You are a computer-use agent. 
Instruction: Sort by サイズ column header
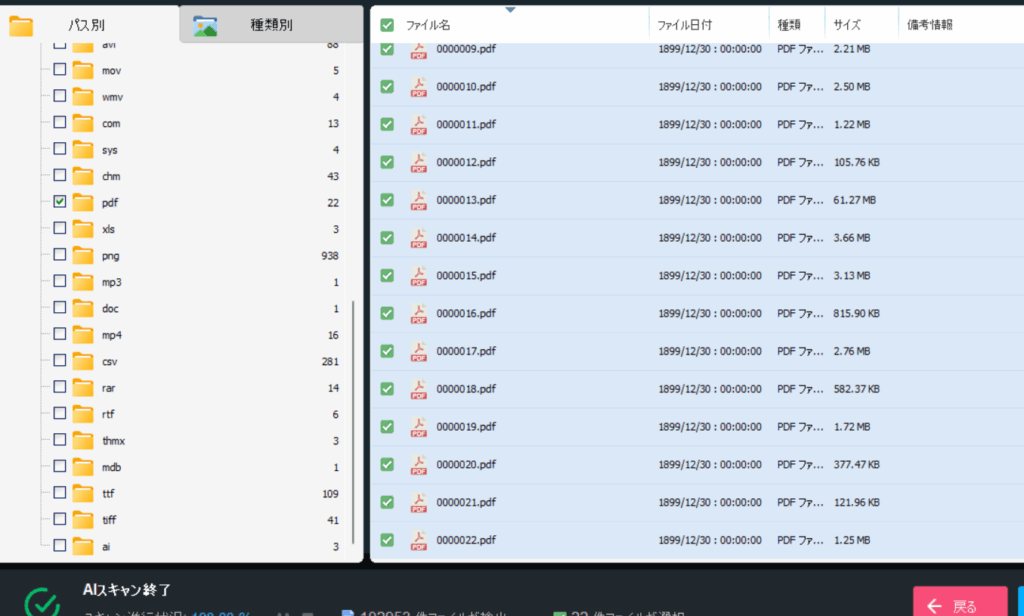pos(847,25)
